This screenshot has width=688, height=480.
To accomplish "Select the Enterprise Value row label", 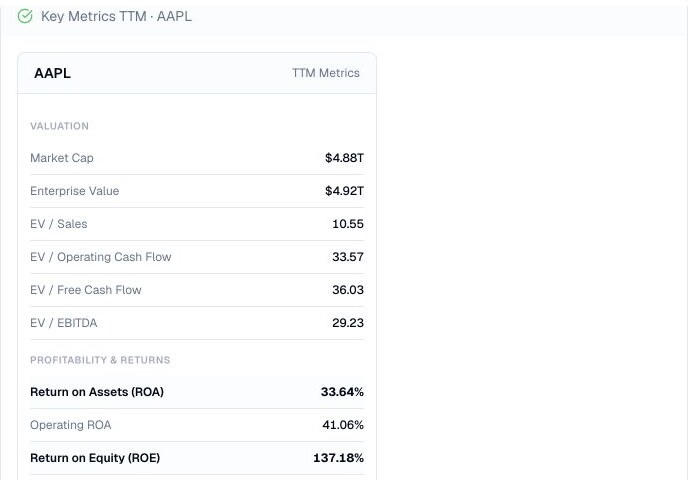I will (x=75, y=191).
